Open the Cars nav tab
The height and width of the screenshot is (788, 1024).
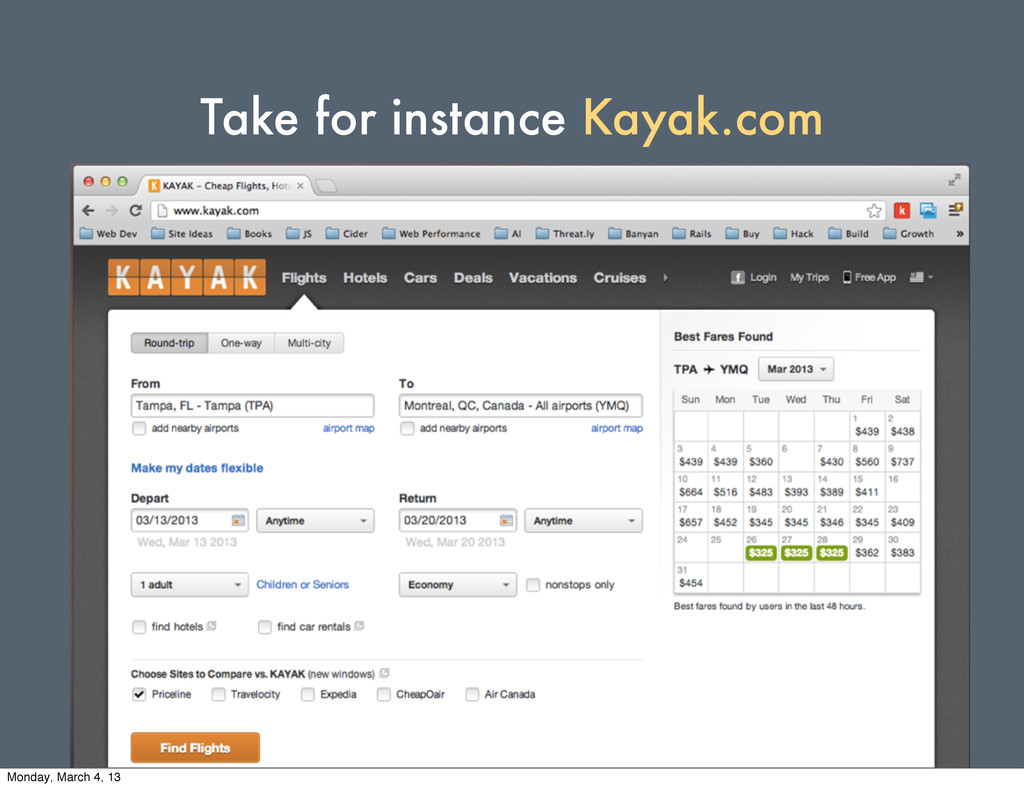[x=420, y=277]
